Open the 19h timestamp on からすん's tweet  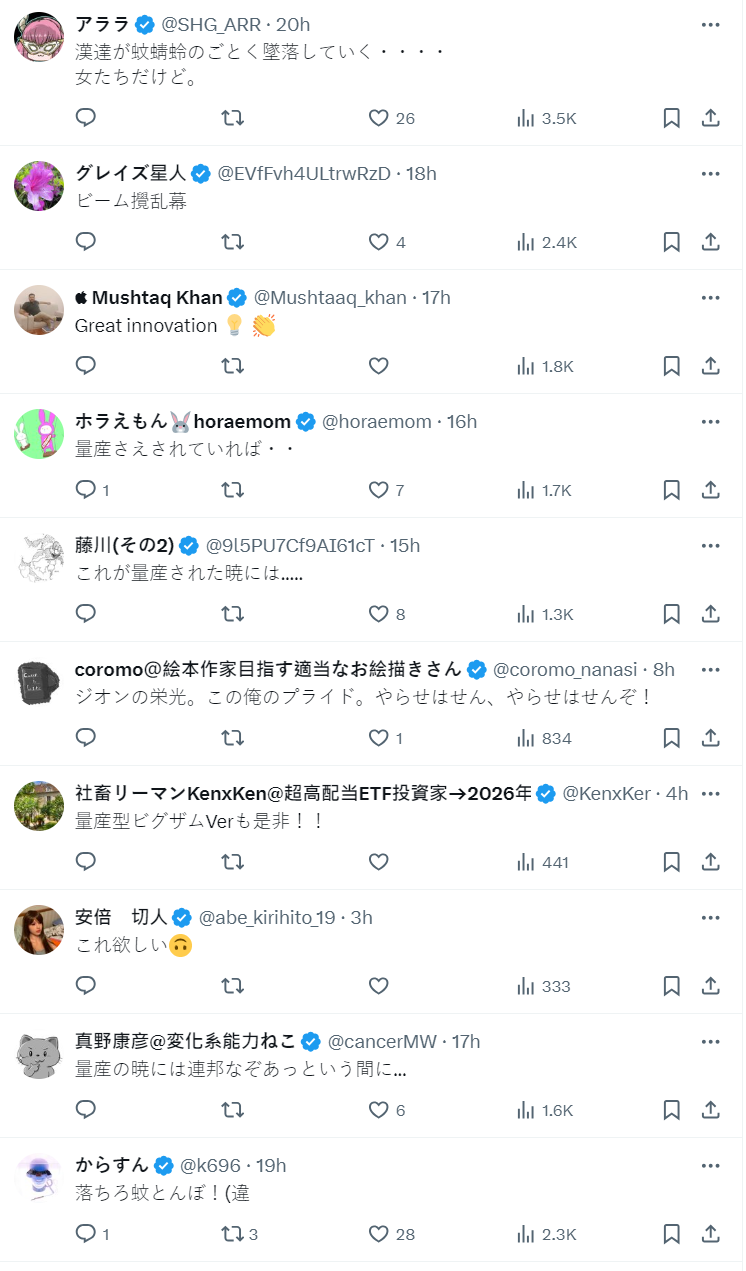click(x=271, y=1165)
